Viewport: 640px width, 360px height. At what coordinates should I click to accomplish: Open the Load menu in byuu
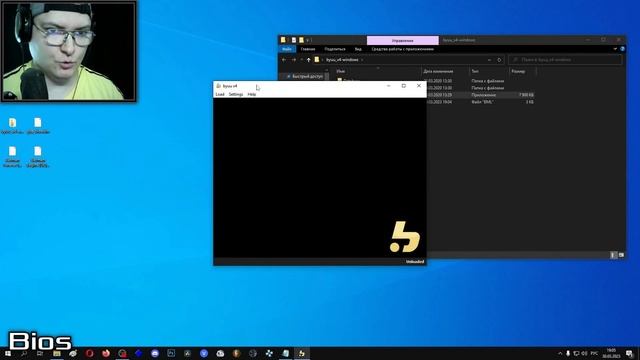point(220,94)
